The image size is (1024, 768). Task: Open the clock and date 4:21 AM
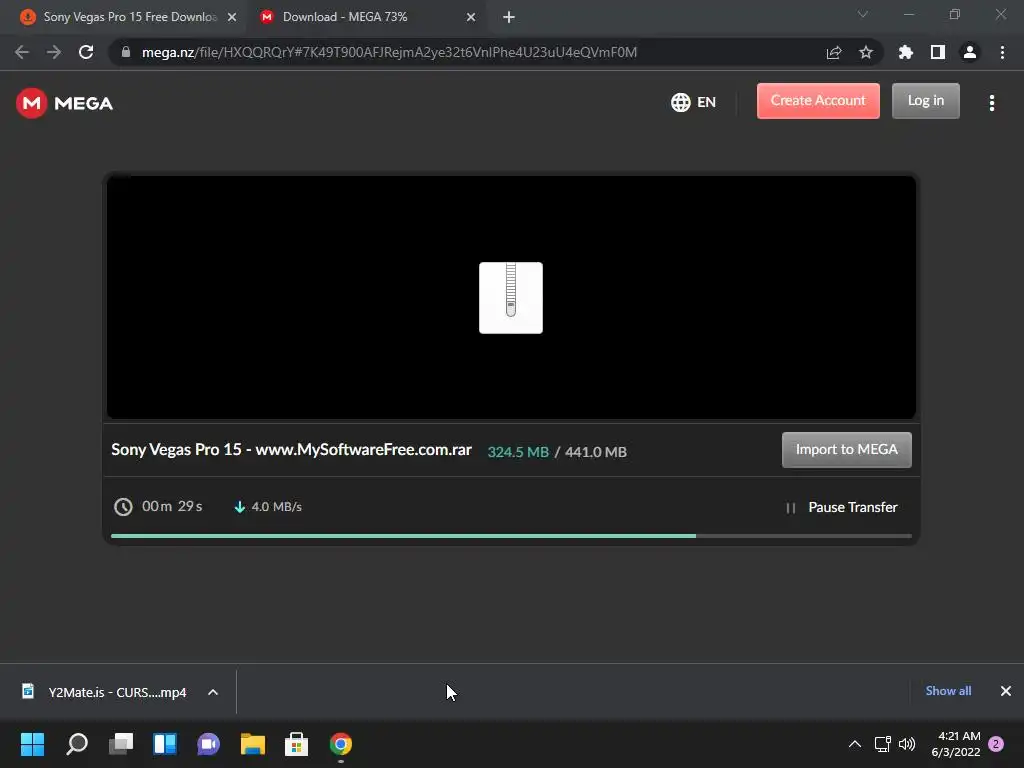click(955, 744)
